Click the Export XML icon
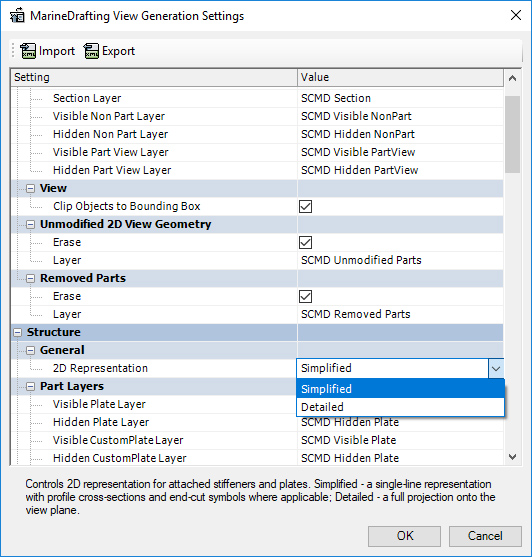 [91, 51]
